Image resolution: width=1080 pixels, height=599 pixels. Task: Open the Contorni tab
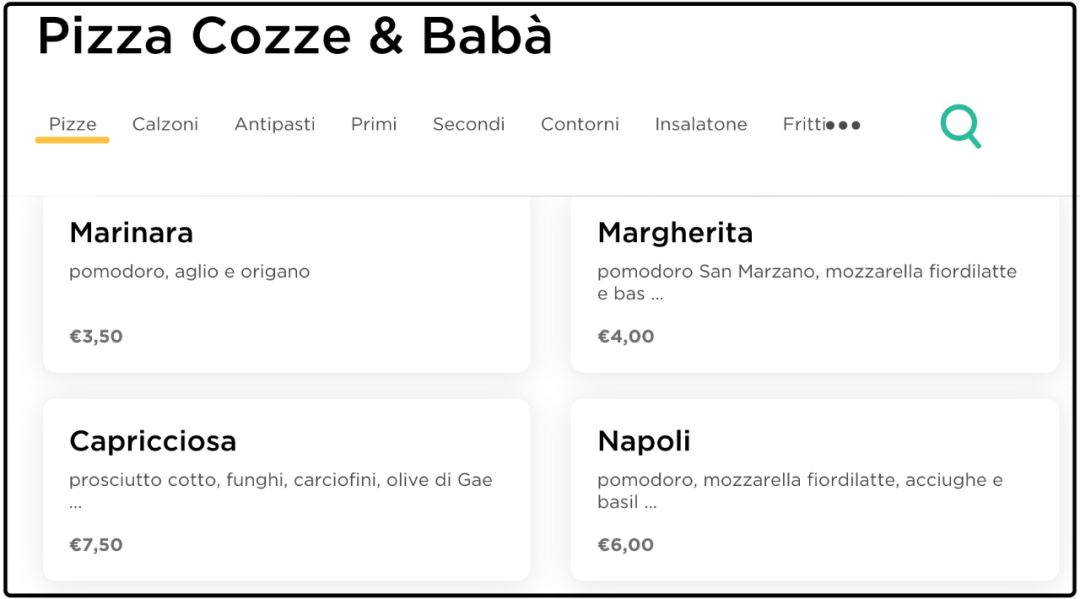(580, 124)
